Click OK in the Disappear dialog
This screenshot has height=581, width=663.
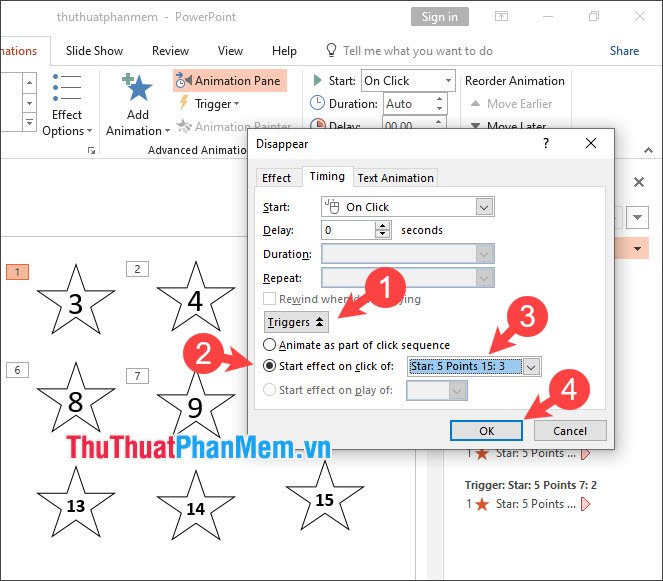(486, 430)
